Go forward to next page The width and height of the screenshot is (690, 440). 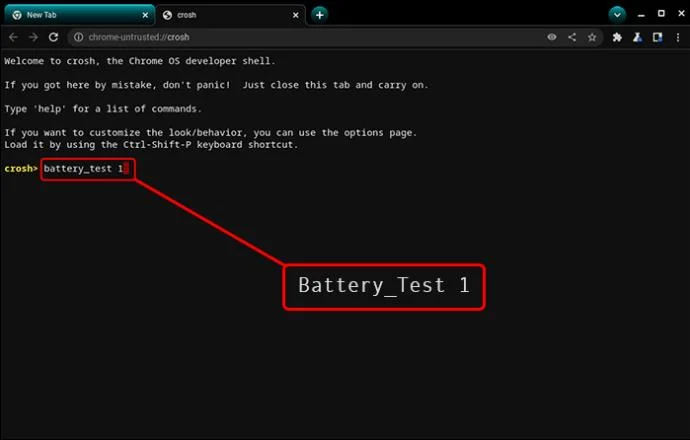(x=33, y=37)
